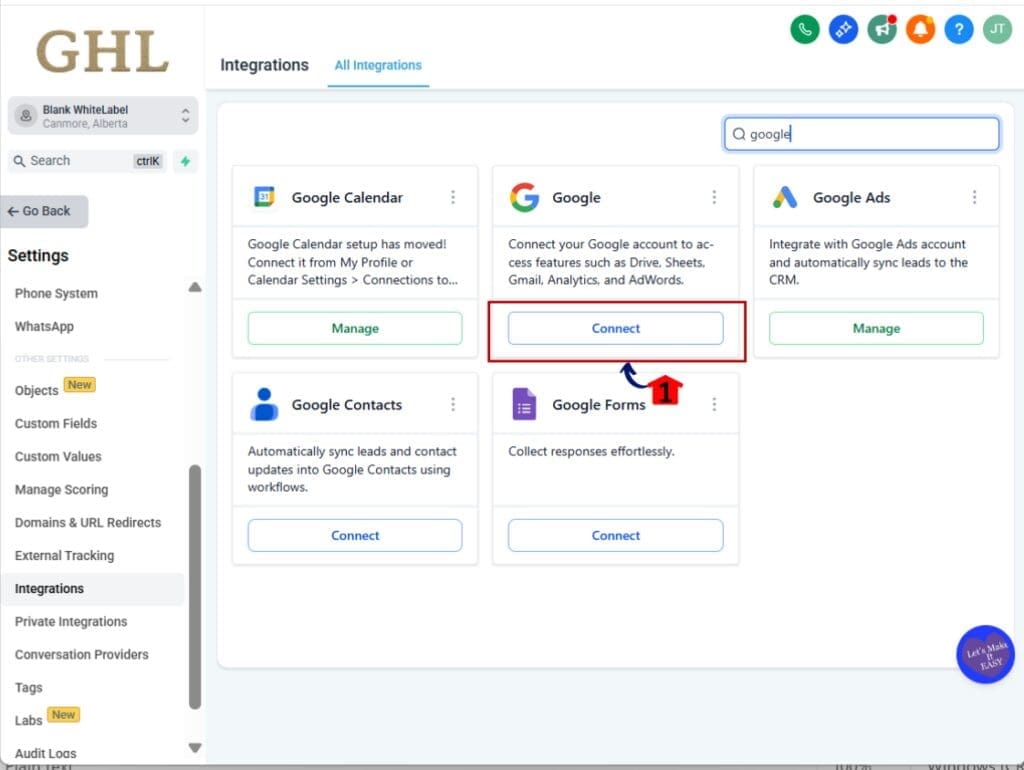Open the Let's Make It Easy chat bubble
Image resolution: width=1024 pixels, height=770 pixels.
point(985,654)
